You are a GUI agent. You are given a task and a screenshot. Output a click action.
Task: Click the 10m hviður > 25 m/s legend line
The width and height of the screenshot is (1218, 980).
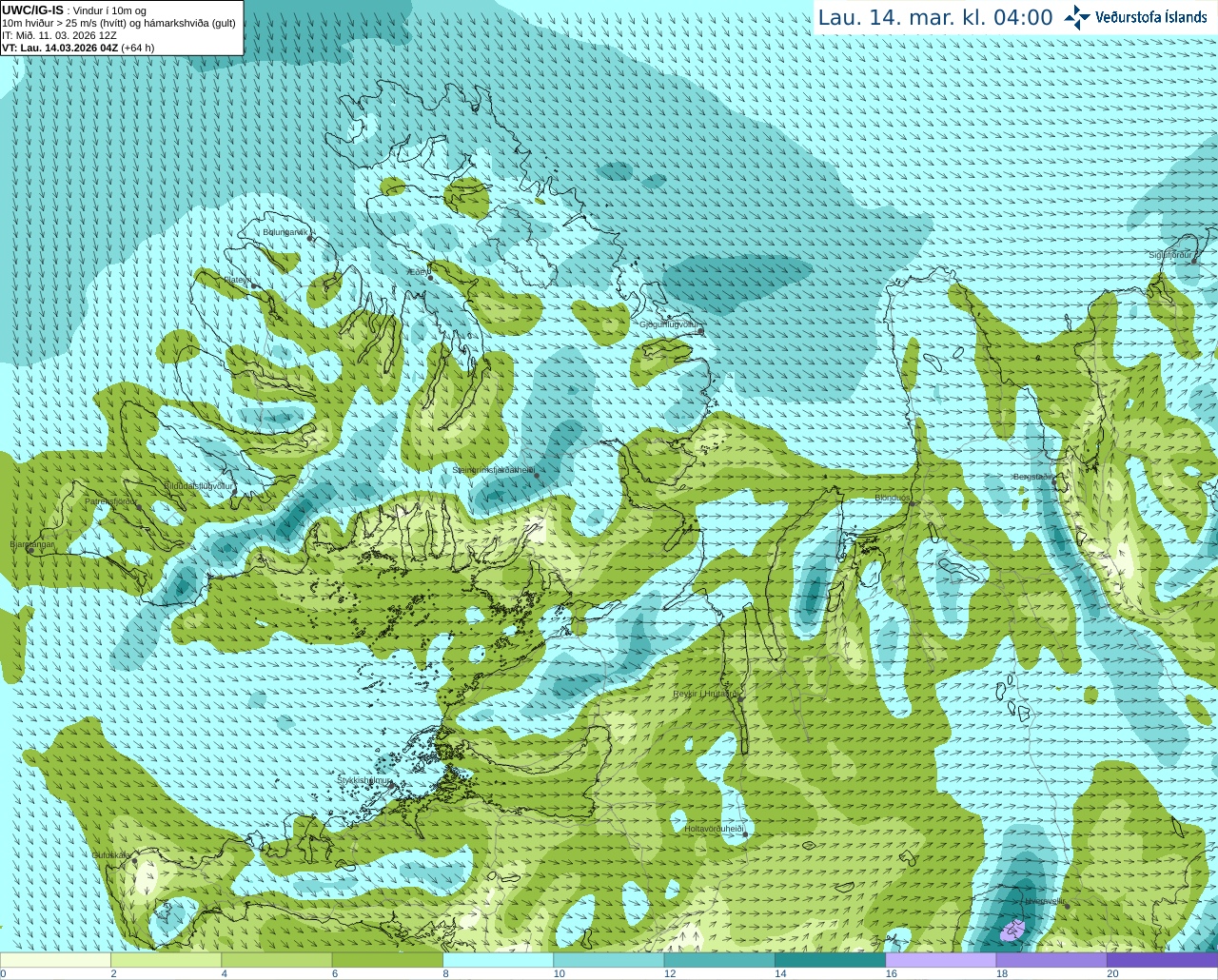click(x=119, y=23)
